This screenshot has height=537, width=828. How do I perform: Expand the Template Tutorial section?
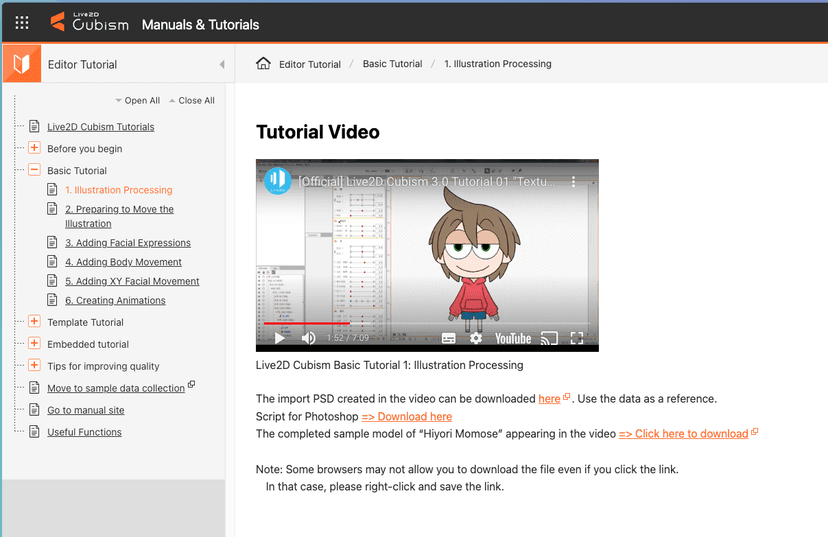[34, 322]
